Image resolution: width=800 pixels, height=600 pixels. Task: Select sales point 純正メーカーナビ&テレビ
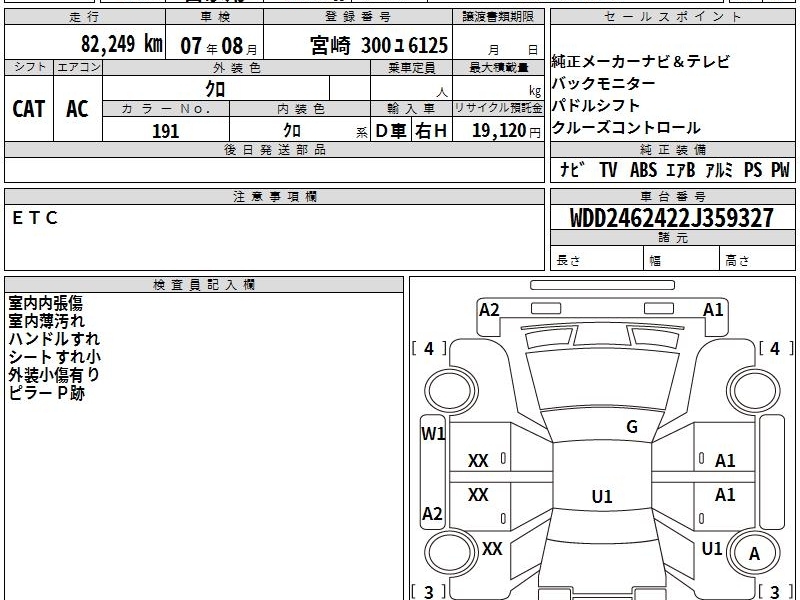coord(640,62)
